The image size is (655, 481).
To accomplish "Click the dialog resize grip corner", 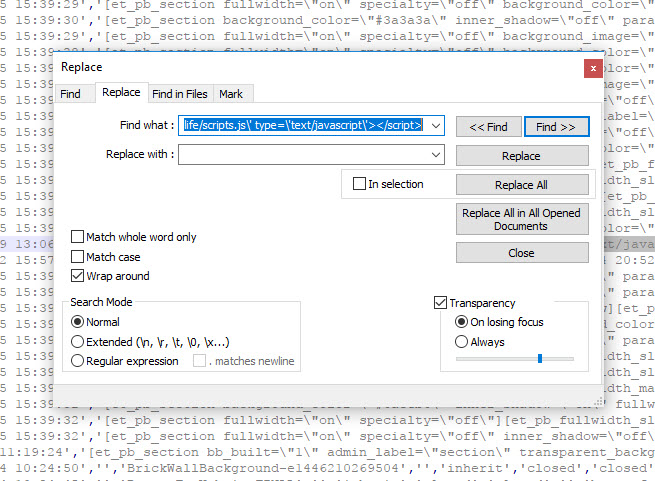I will (x=599, y=402).
